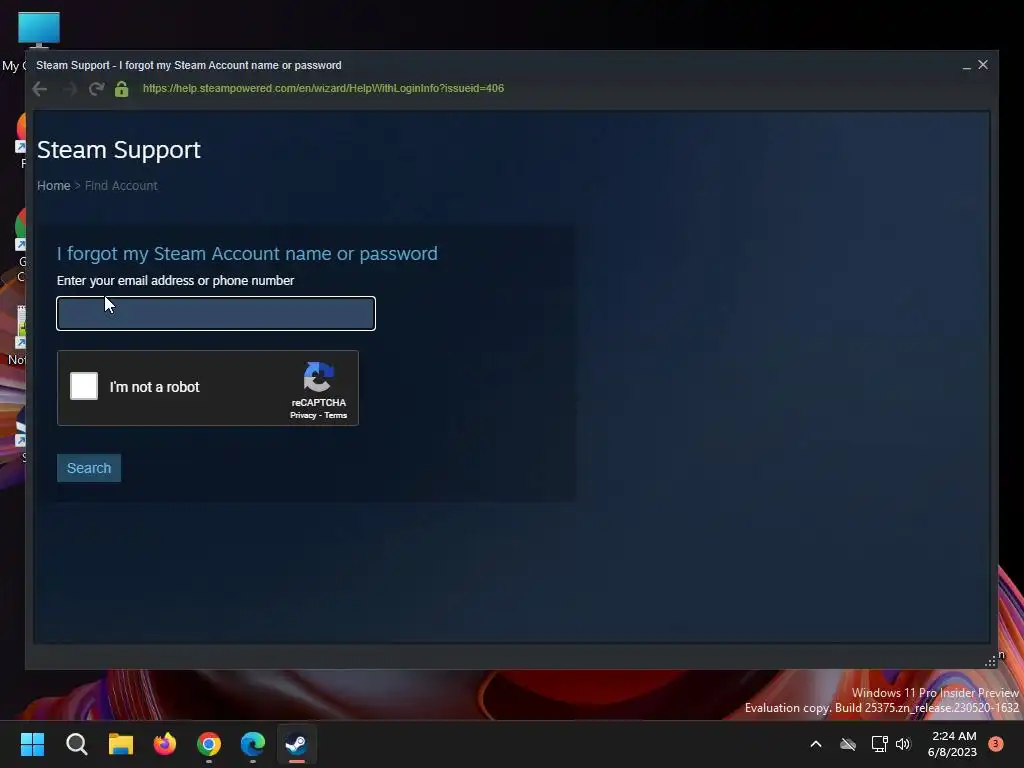Reload the Steam Support page
The height and width of the screenshot is (768, 1024).
(x=97, y=89)
